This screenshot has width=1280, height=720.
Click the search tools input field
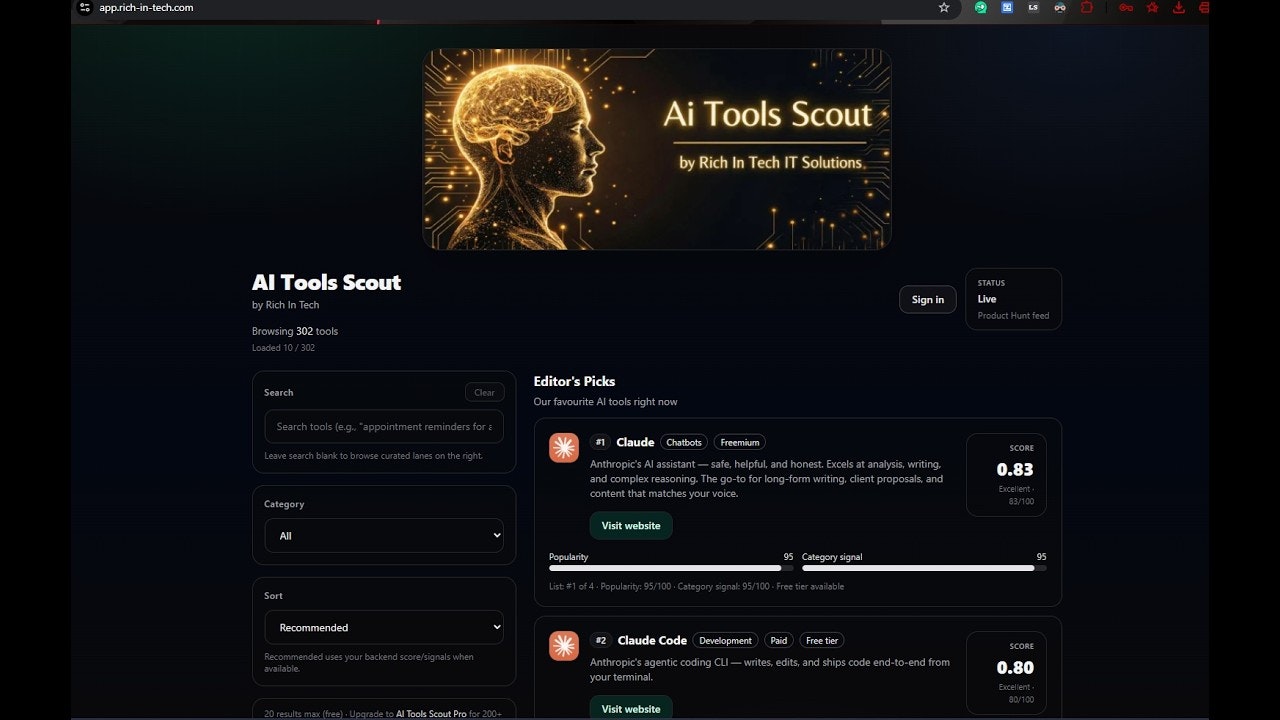[384, 426]
